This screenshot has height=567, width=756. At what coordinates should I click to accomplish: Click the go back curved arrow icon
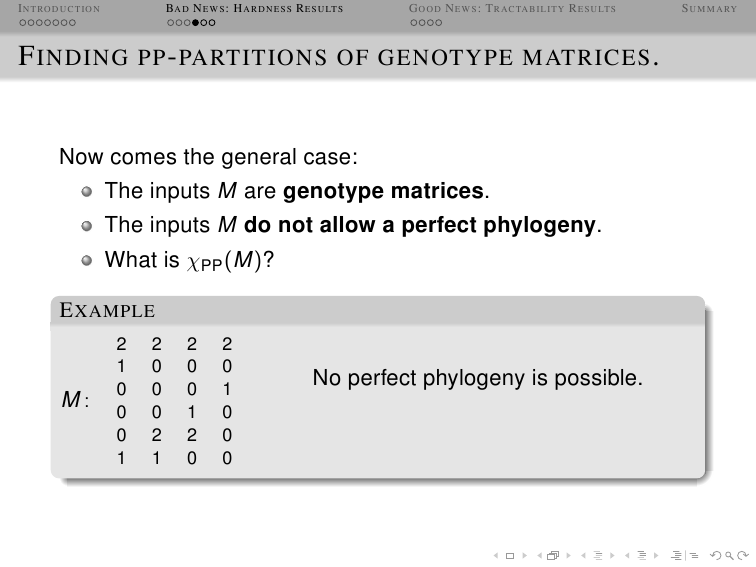[716, 556]
